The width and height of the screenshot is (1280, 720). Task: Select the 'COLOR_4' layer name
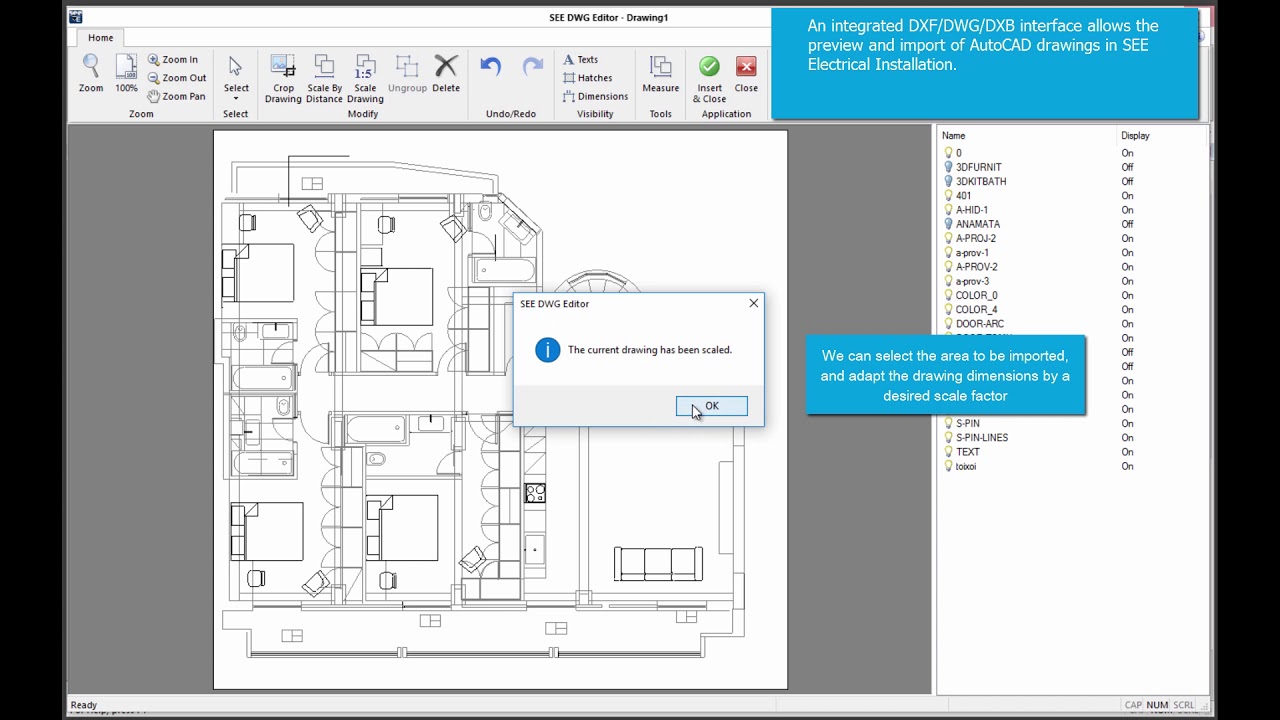[x=976, y=310]
